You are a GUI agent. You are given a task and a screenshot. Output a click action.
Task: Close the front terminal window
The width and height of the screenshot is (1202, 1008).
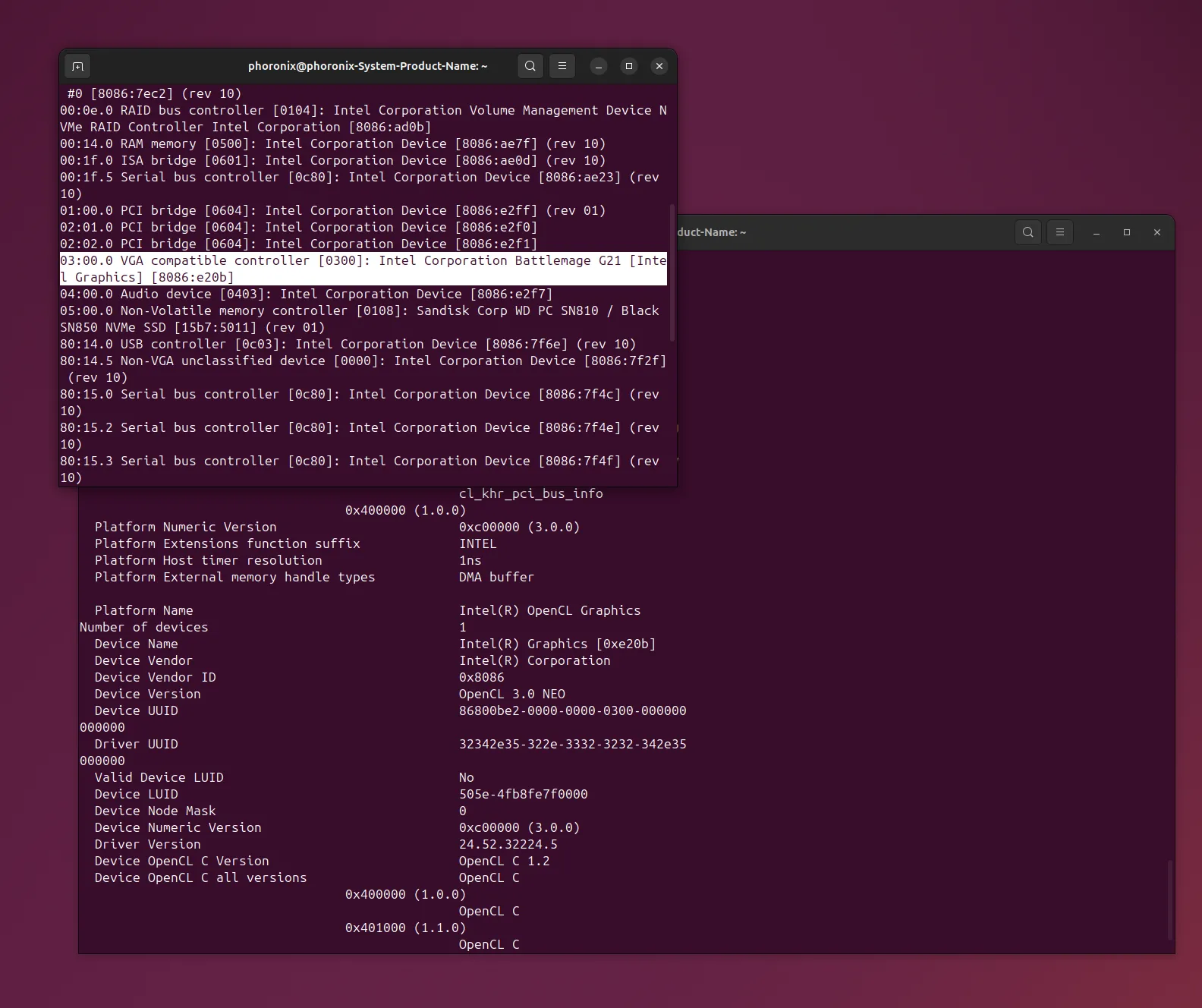[x=659, y=66]
